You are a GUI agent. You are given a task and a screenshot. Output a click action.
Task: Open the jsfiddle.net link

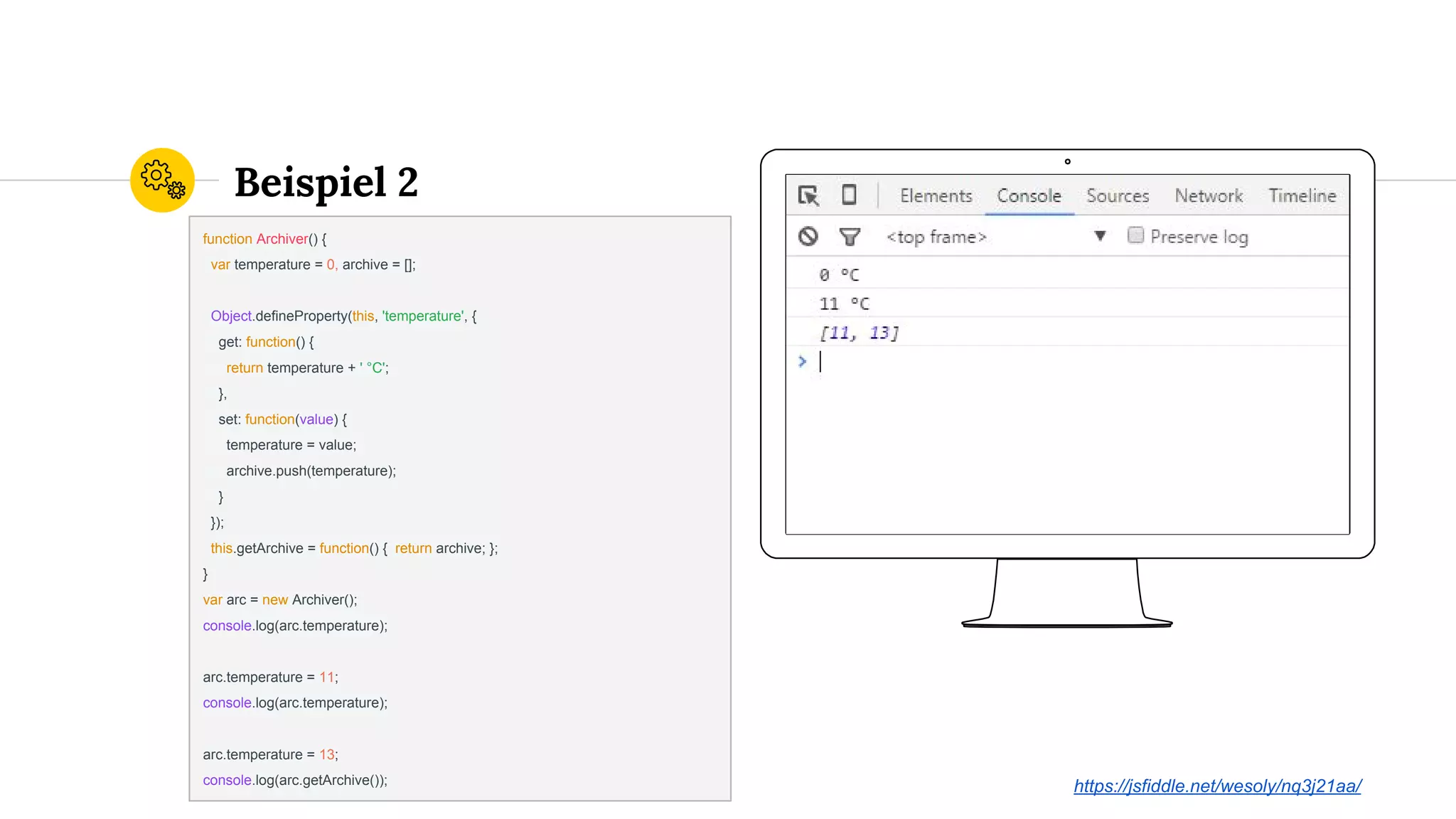[x=1217, y=786]
